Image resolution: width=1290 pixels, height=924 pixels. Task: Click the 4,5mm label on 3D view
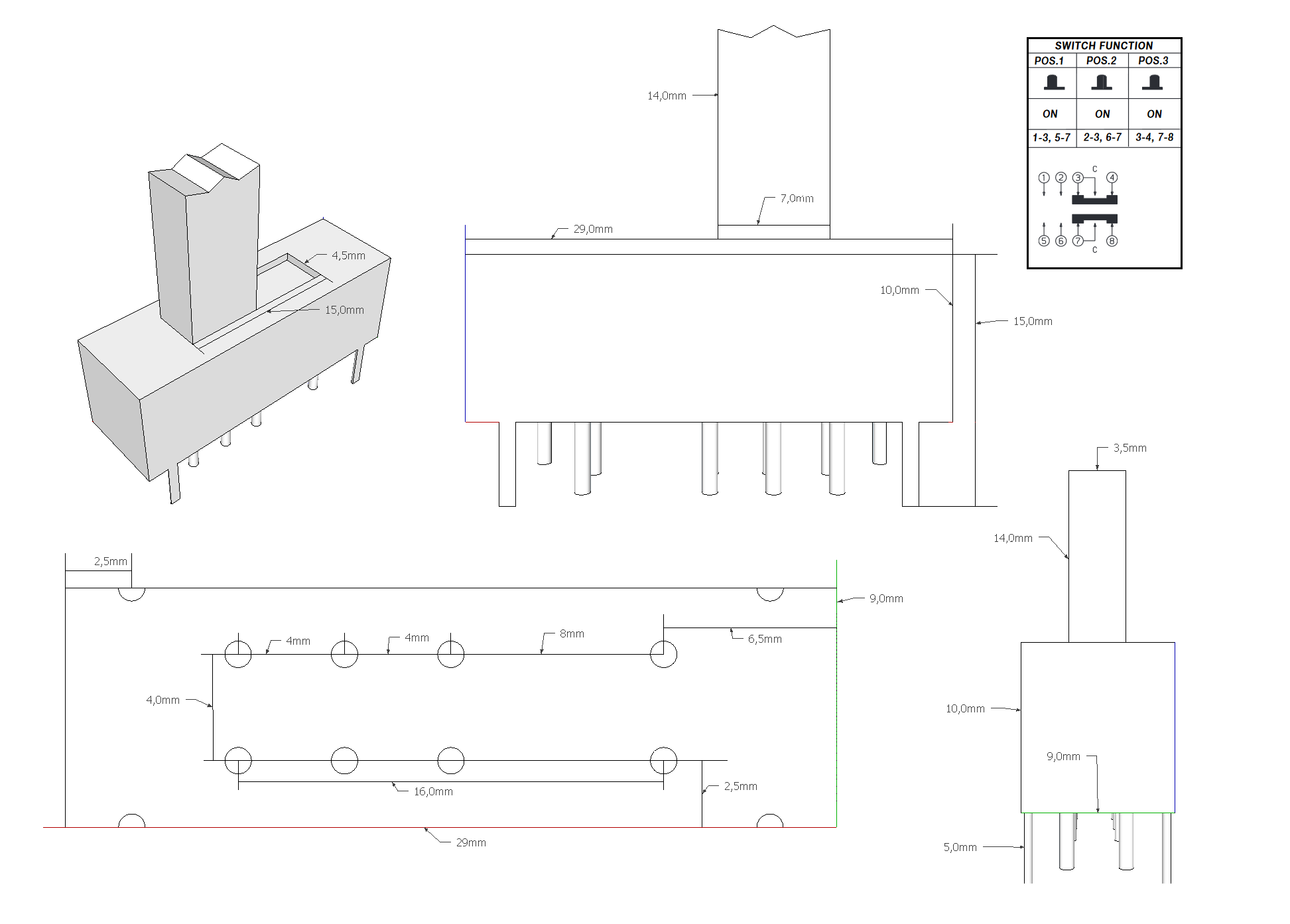click(x=348, y=255)
